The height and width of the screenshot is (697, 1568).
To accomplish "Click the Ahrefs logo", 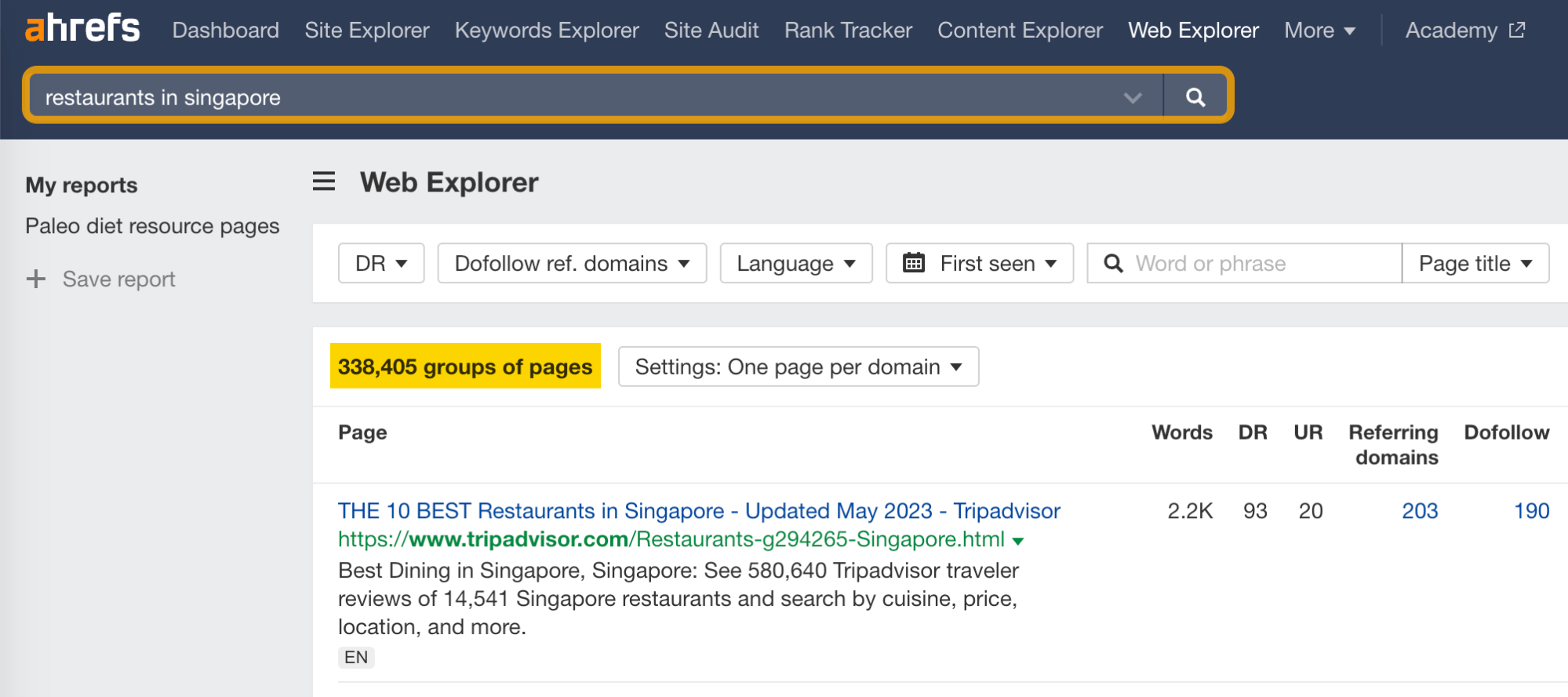I will pyautogui.click(x=82, y=29).
